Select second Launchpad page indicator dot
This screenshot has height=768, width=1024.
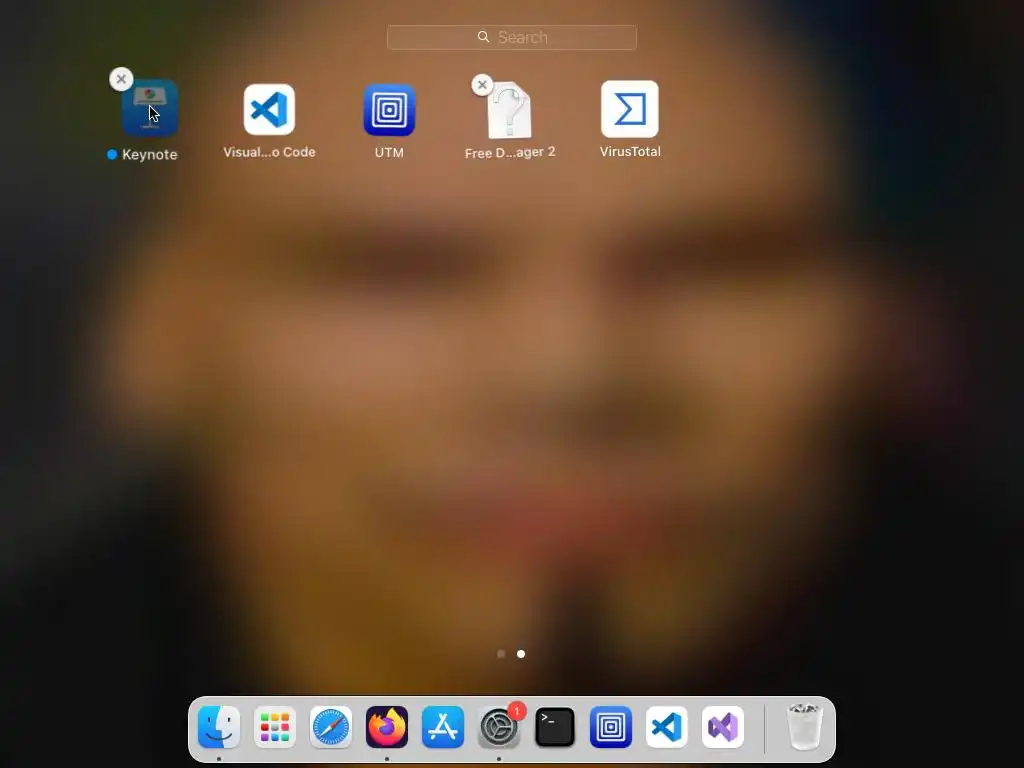click(x=520, y=654)
